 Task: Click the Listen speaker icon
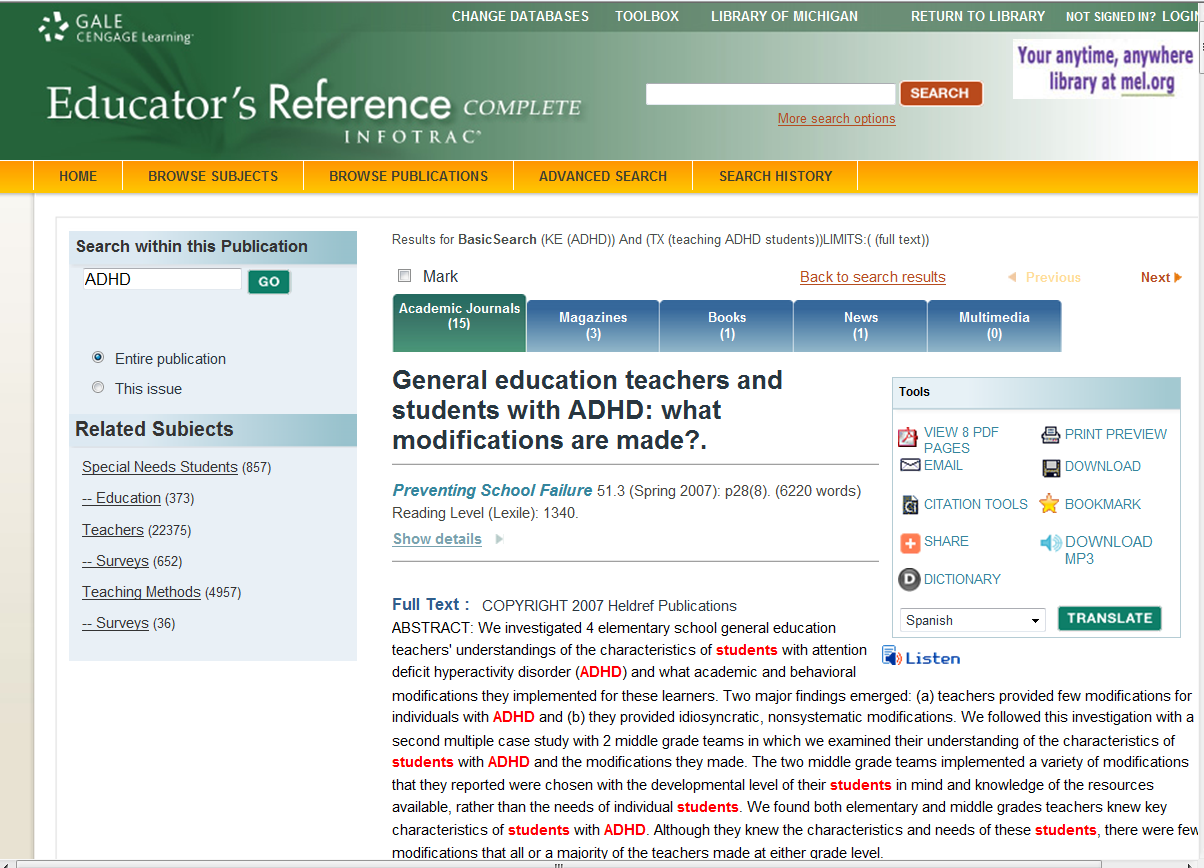tap(892, 656)
